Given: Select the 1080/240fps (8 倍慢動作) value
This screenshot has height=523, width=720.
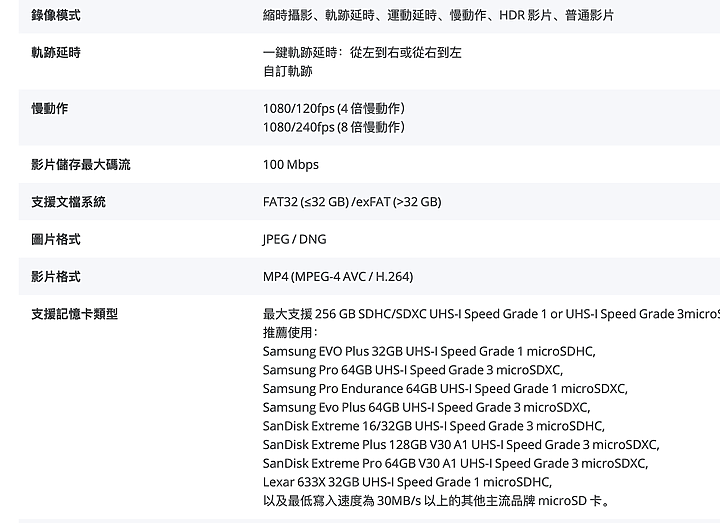Looking at the screenshot, I should tap(333, 127).
